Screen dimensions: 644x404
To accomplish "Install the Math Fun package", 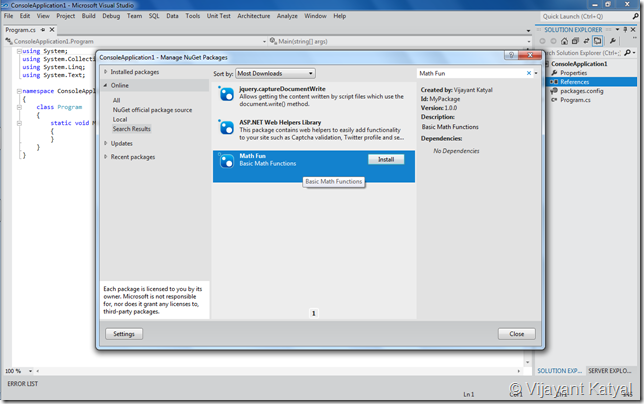I will pyautogui.click(x=386, y=159).
